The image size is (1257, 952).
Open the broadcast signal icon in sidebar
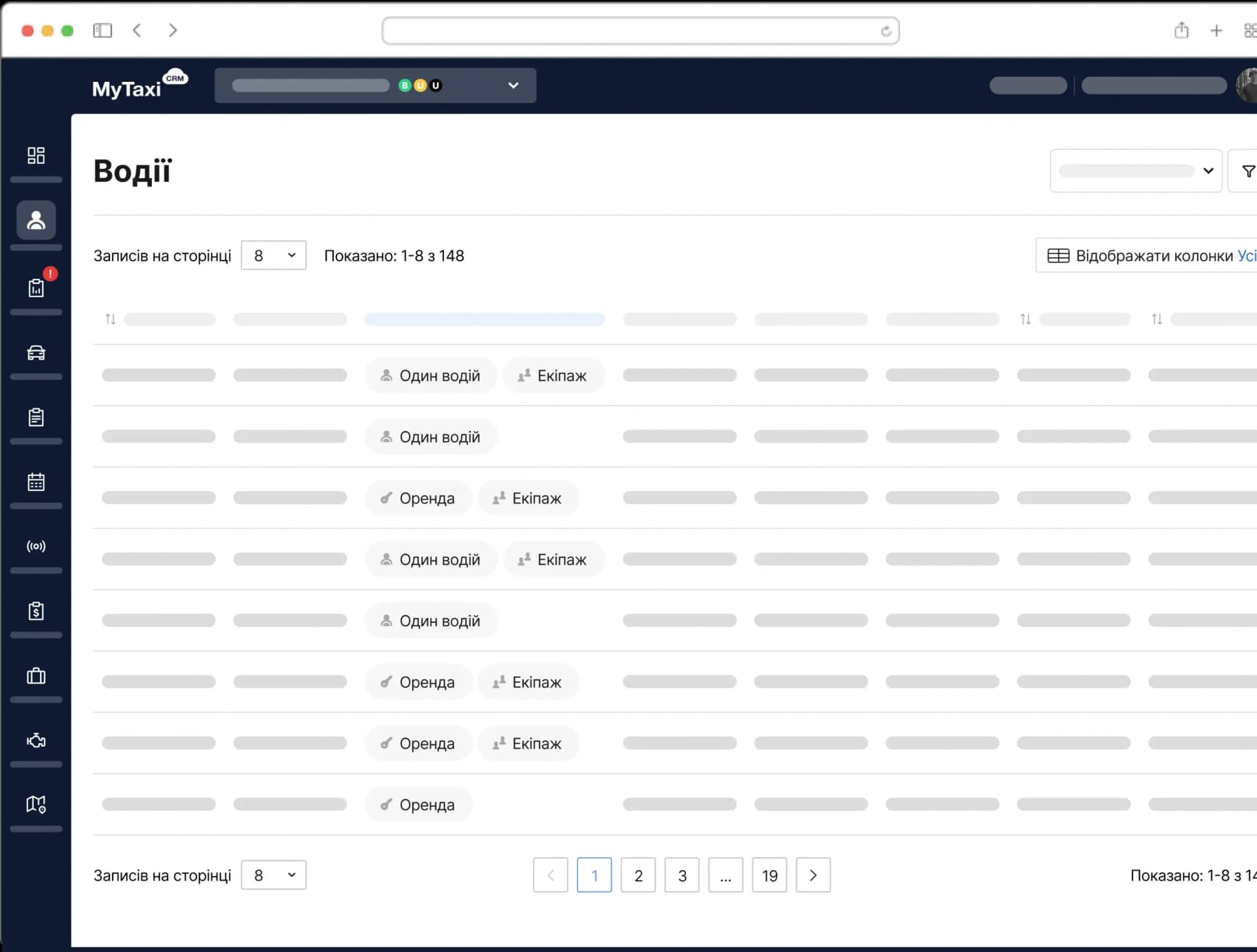pyautogui.click(x=36, y=546)
